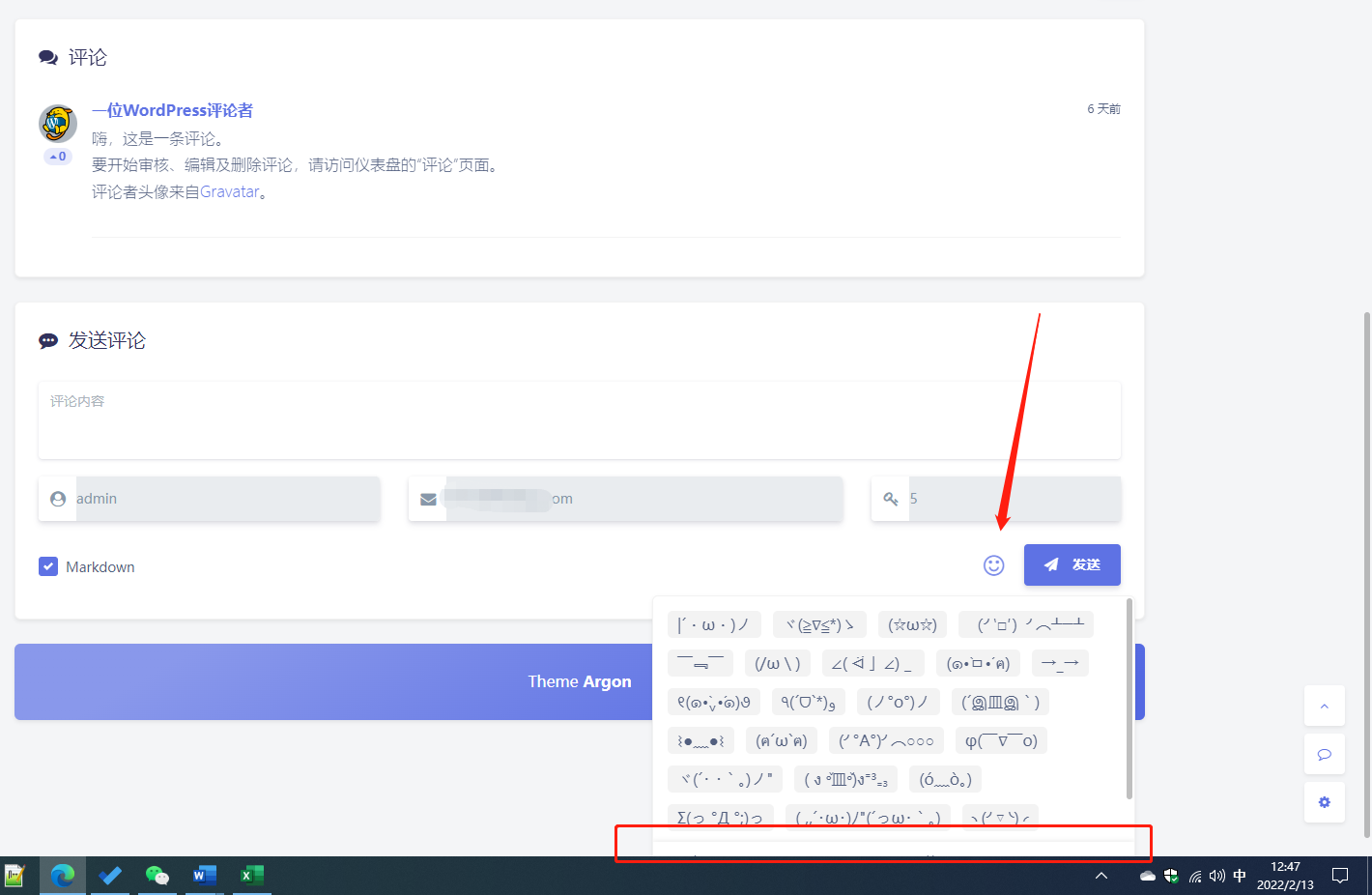
Task: Open the notification center icon
Action: (1340, 876)
